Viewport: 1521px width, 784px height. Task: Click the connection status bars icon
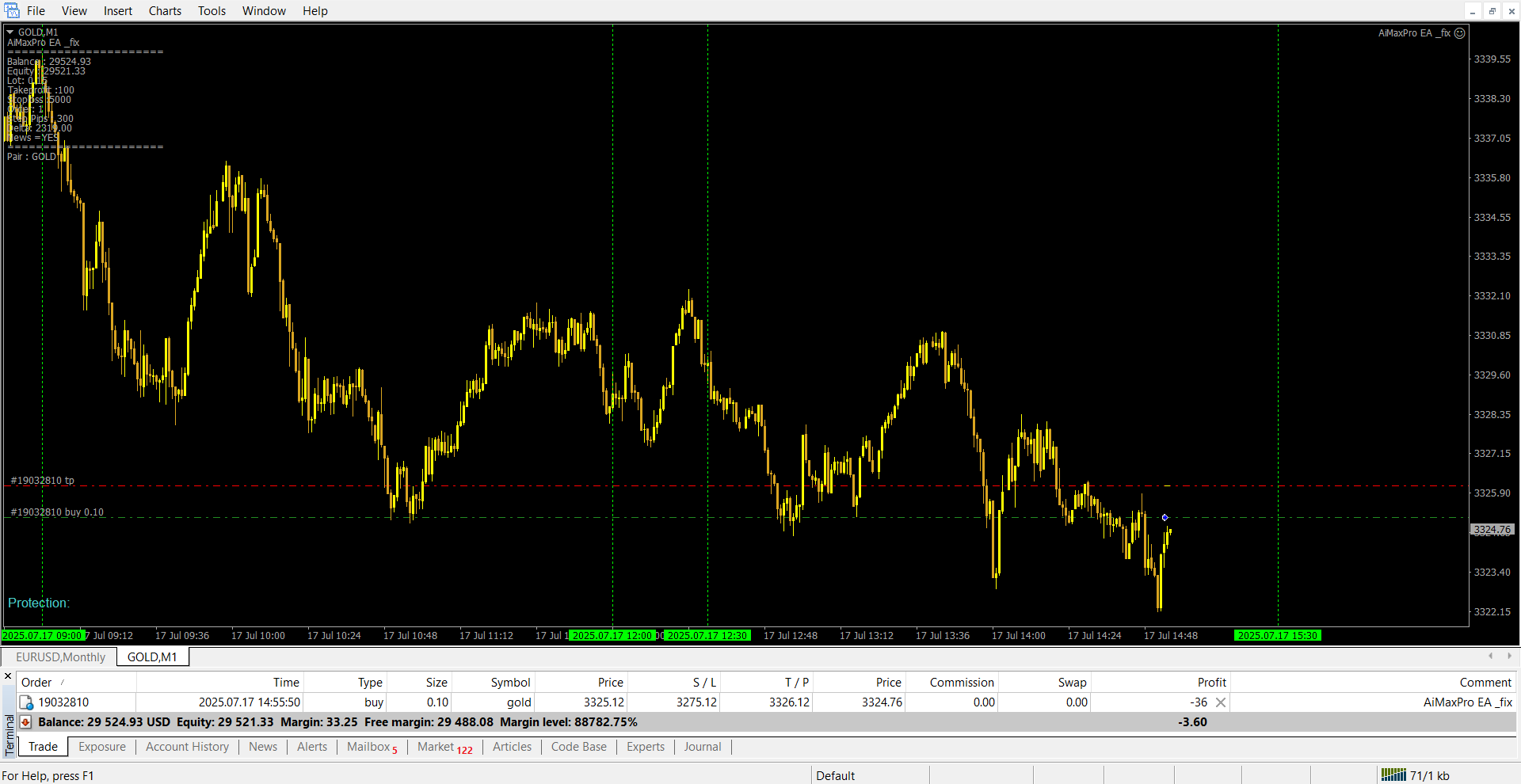point(1393,775)
